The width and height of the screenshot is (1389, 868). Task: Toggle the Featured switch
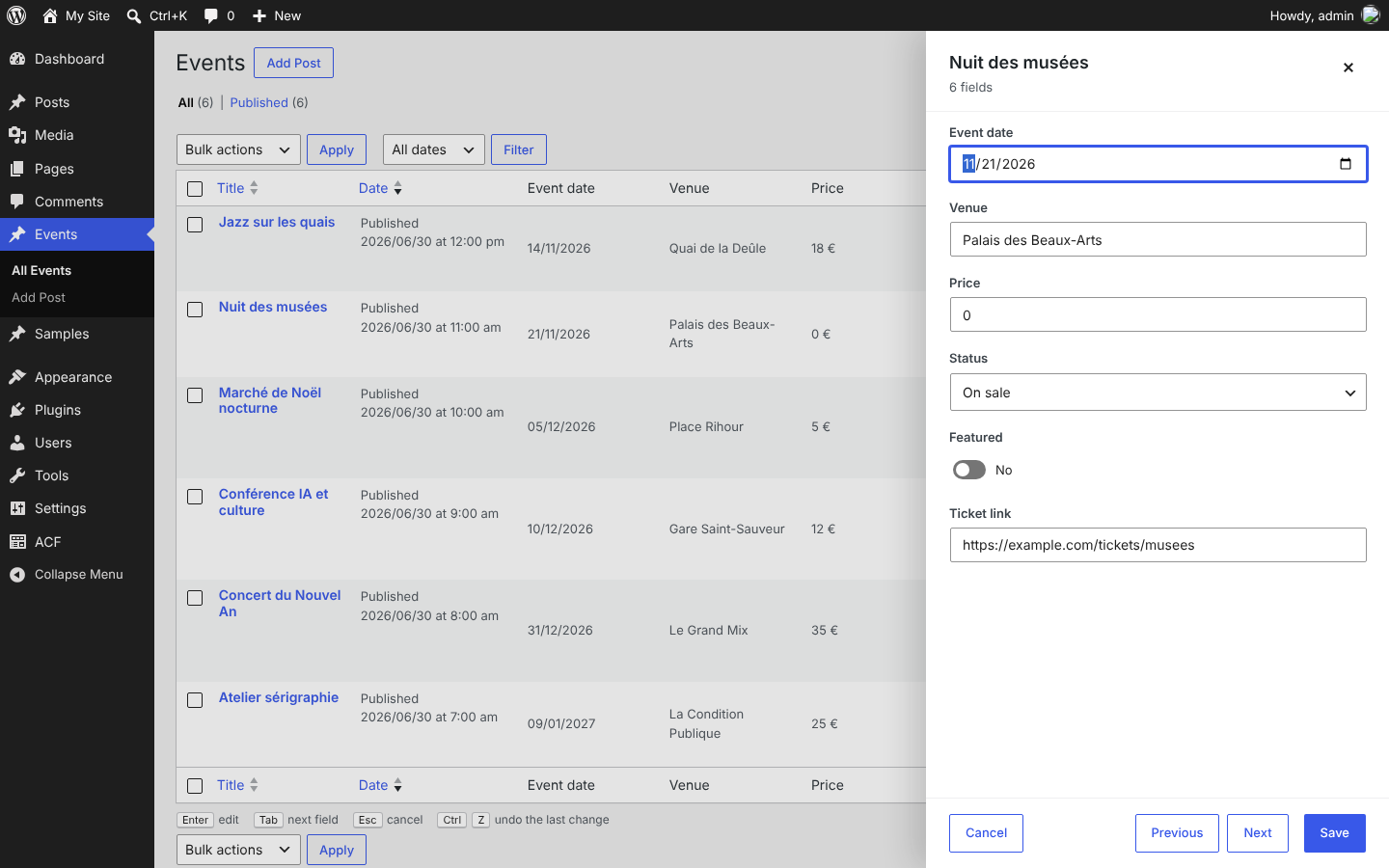[x=969, y=470]
